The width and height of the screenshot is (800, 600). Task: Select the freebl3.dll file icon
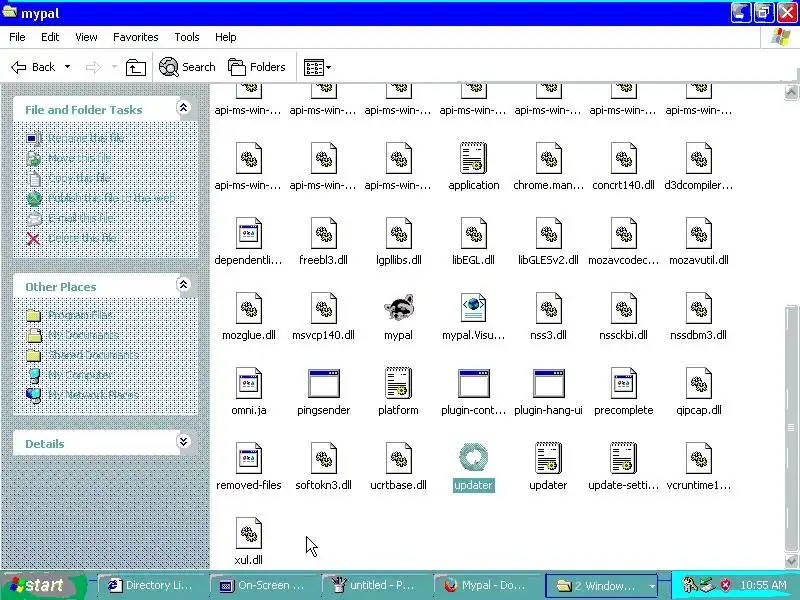(323, 233)
